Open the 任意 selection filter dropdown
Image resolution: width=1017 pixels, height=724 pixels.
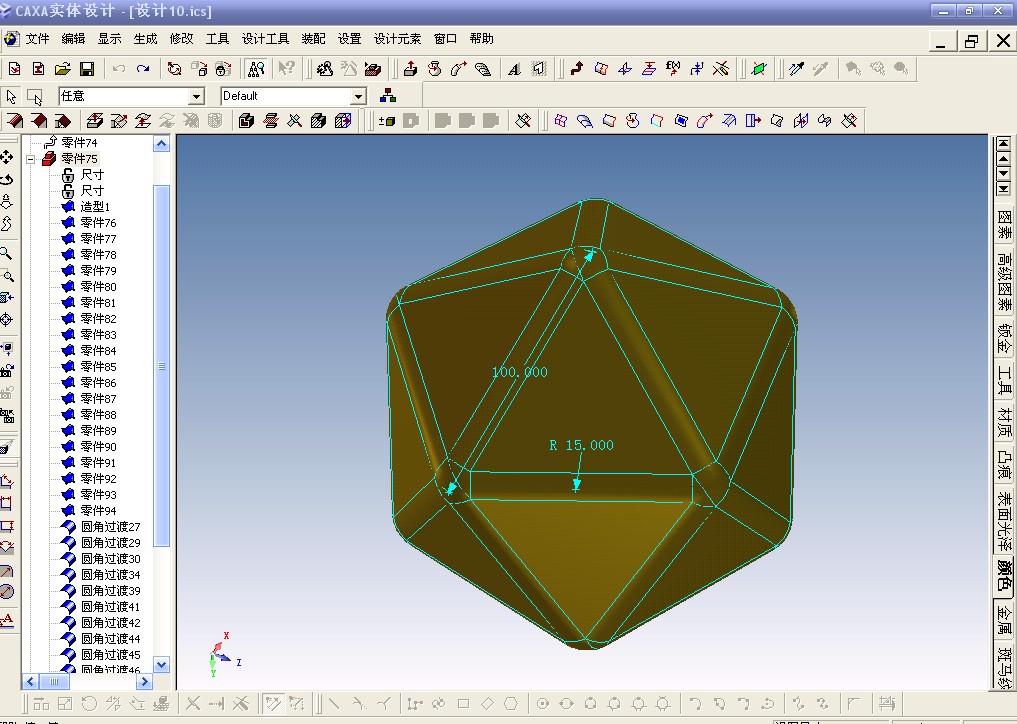click(196, 97)
